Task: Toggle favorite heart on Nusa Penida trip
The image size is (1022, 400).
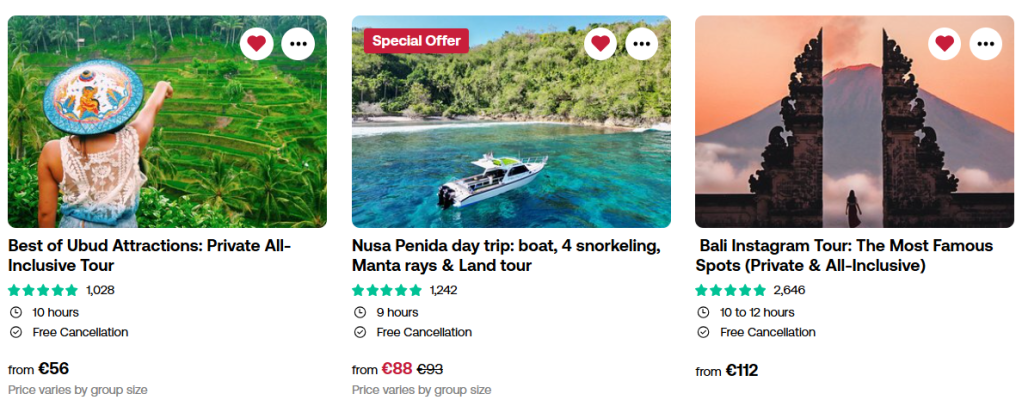Action: [x=600, y=43]
